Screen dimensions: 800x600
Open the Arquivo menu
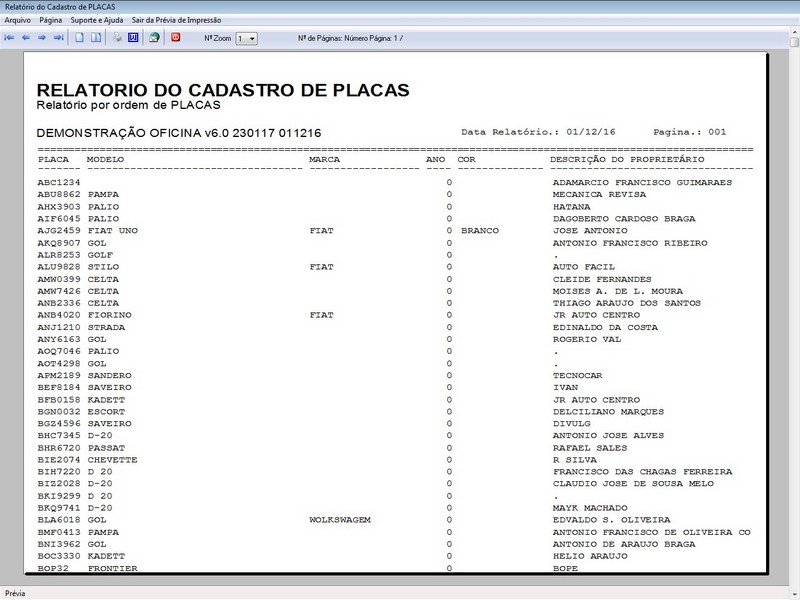click(18, 18)
